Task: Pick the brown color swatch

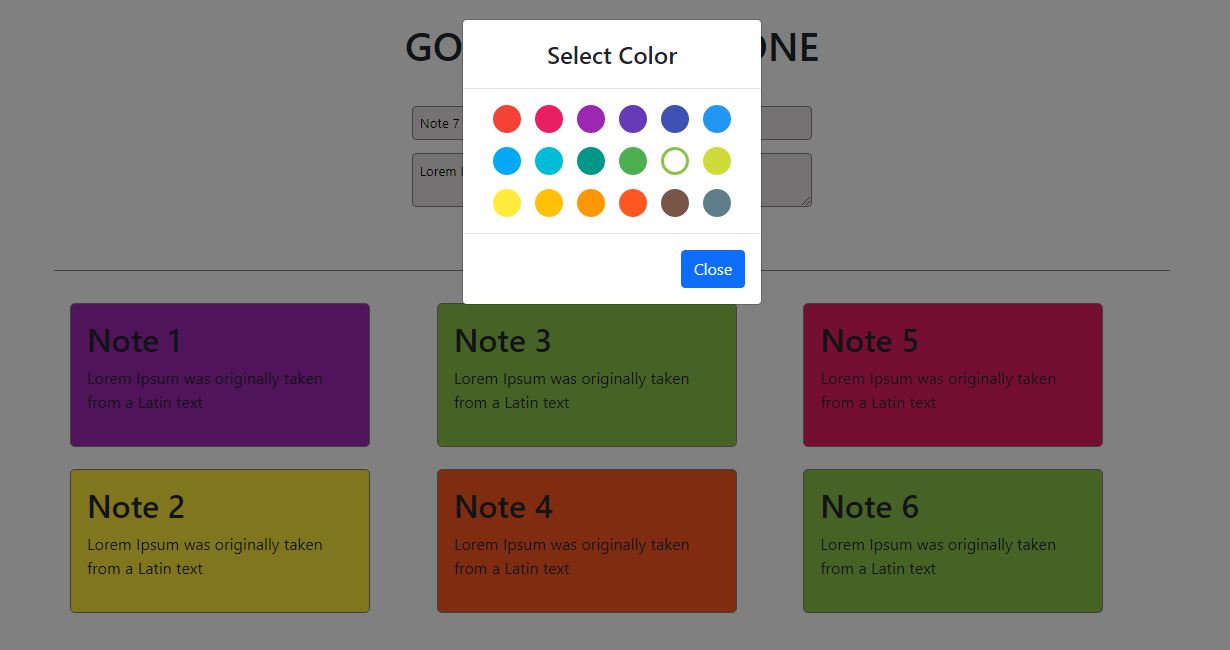Action: [675, 203]
